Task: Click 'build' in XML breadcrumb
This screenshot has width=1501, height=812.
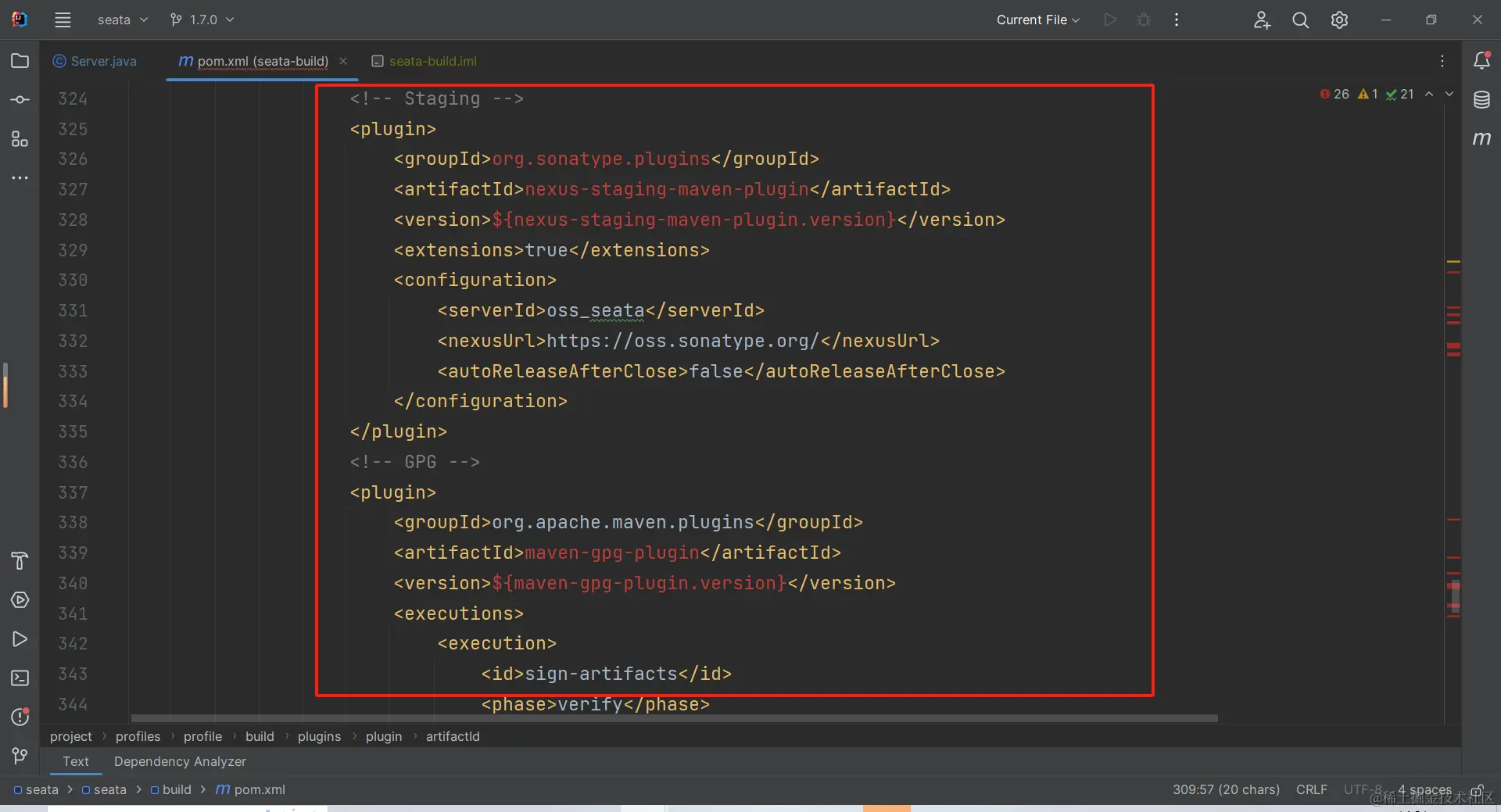Action: (x=260, y=737)
